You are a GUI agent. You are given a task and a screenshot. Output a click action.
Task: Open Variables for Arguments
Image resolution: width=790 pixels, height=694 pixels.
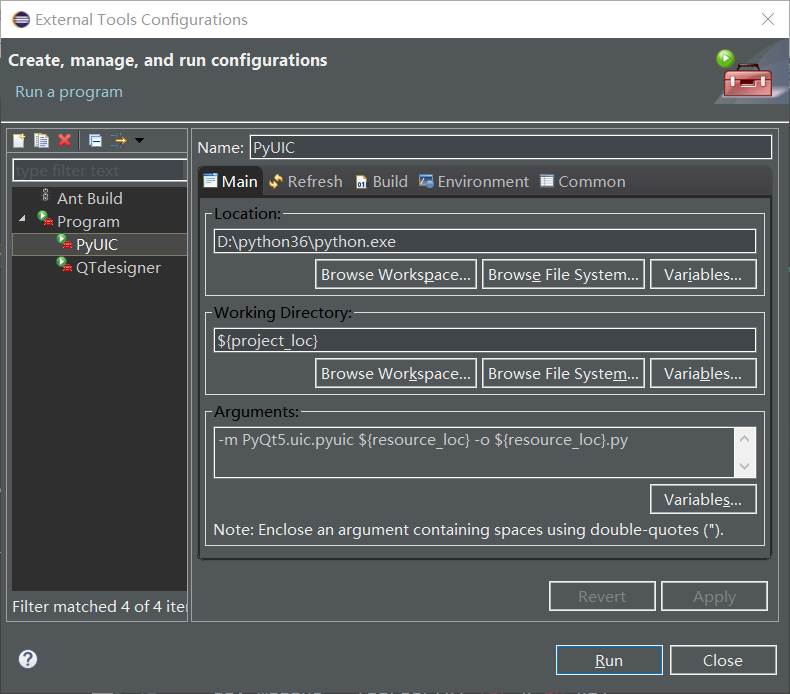(703, 499)
